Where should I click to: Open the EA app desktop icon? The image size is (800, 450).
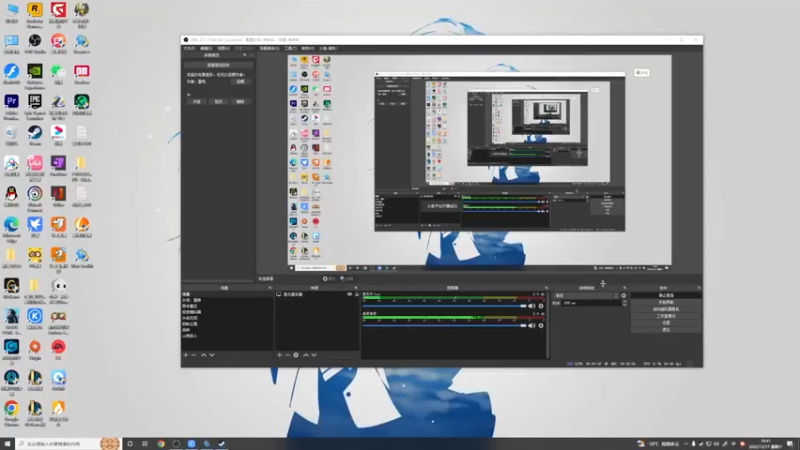pyautogui.click(x=58, y=349)
